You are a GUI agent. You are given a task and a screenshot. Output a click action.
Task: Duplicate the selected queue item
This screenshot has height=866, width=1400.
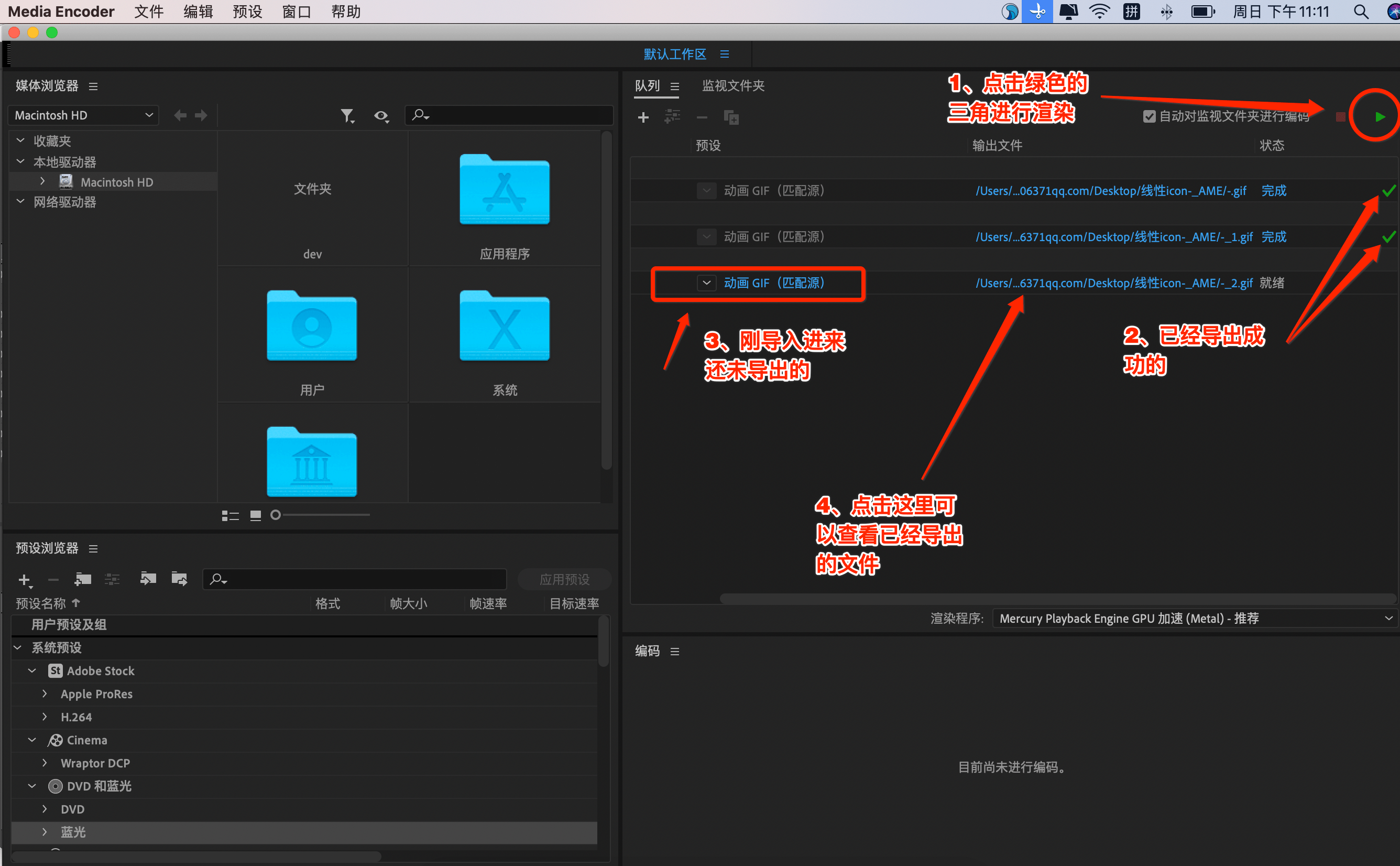click(731, 117)
